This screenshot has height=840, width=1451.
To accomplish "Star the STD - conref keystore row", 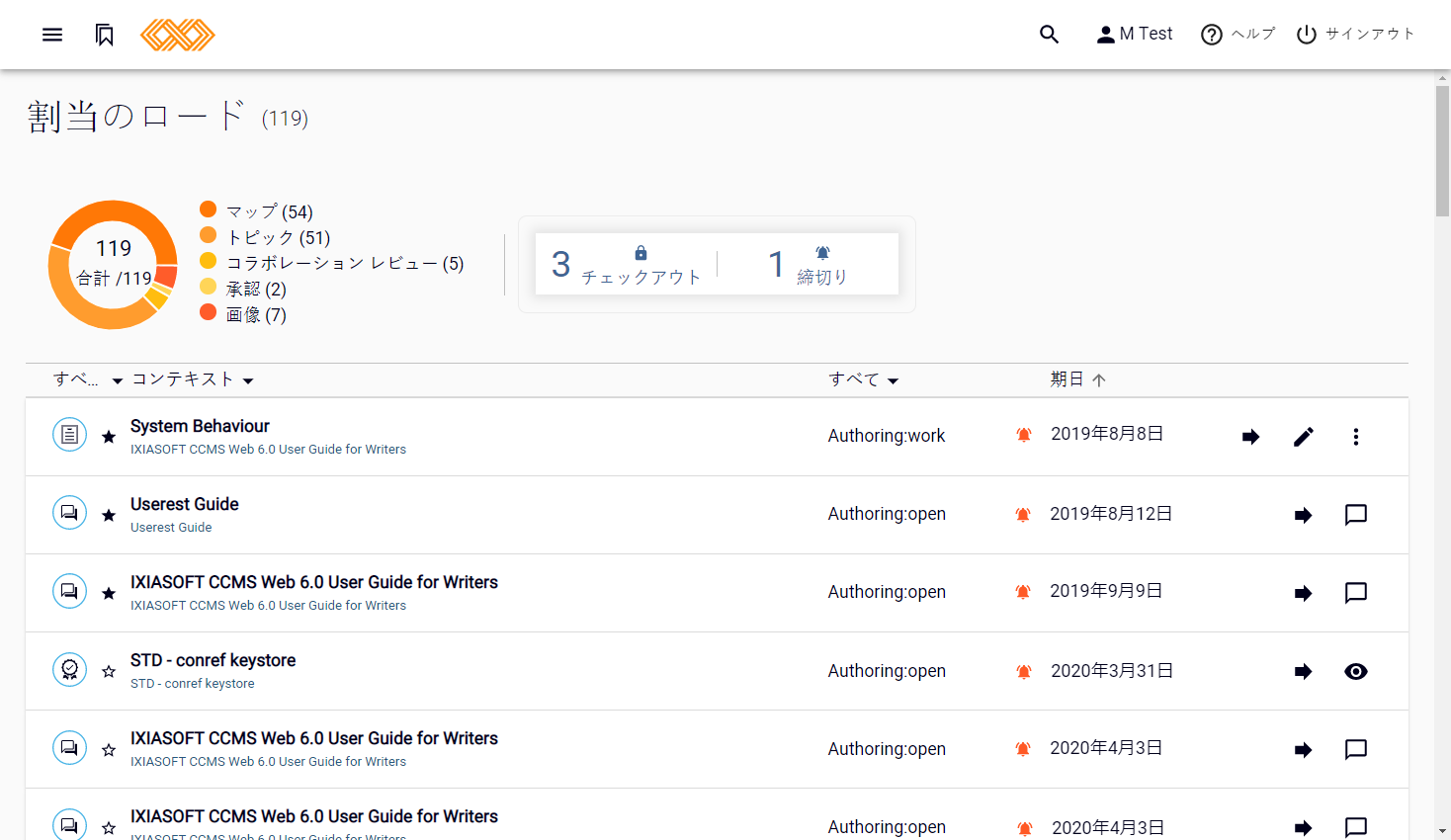I will [x=109, y=672].
